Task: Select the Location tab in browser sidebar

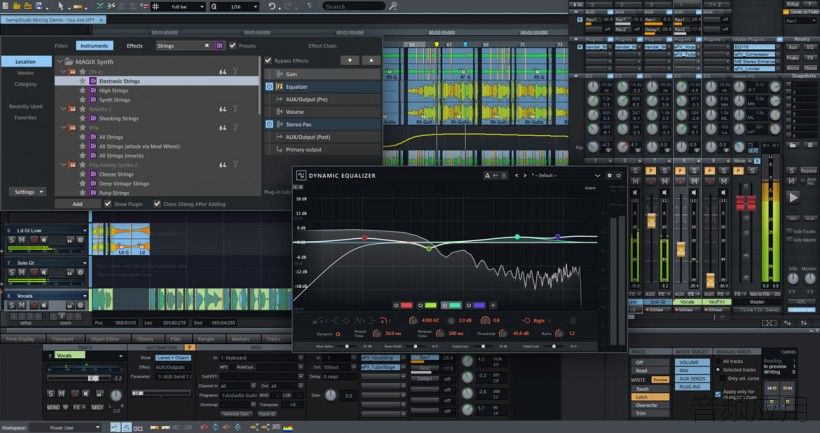Action: click(26, 62)
